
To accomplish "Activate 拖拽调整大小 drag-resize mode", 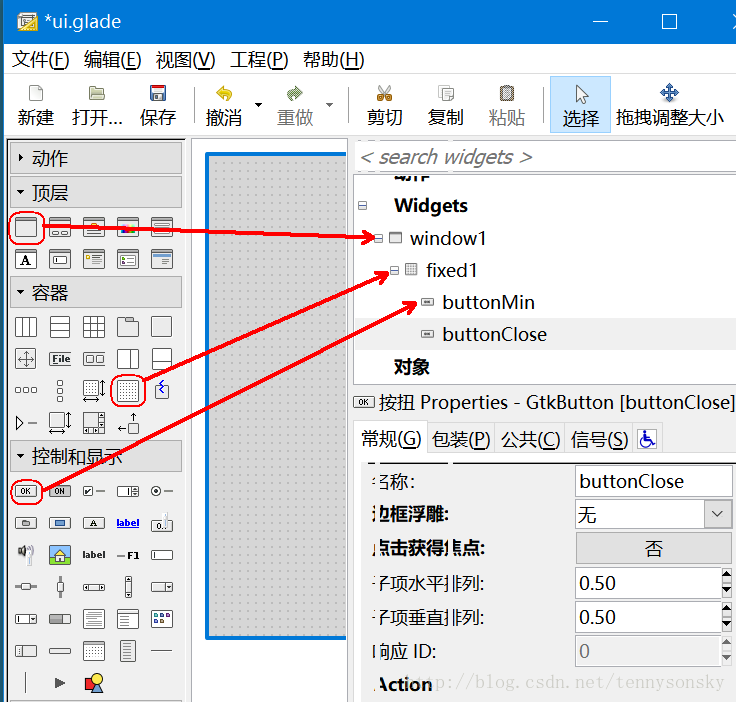I will click(669, 105).
